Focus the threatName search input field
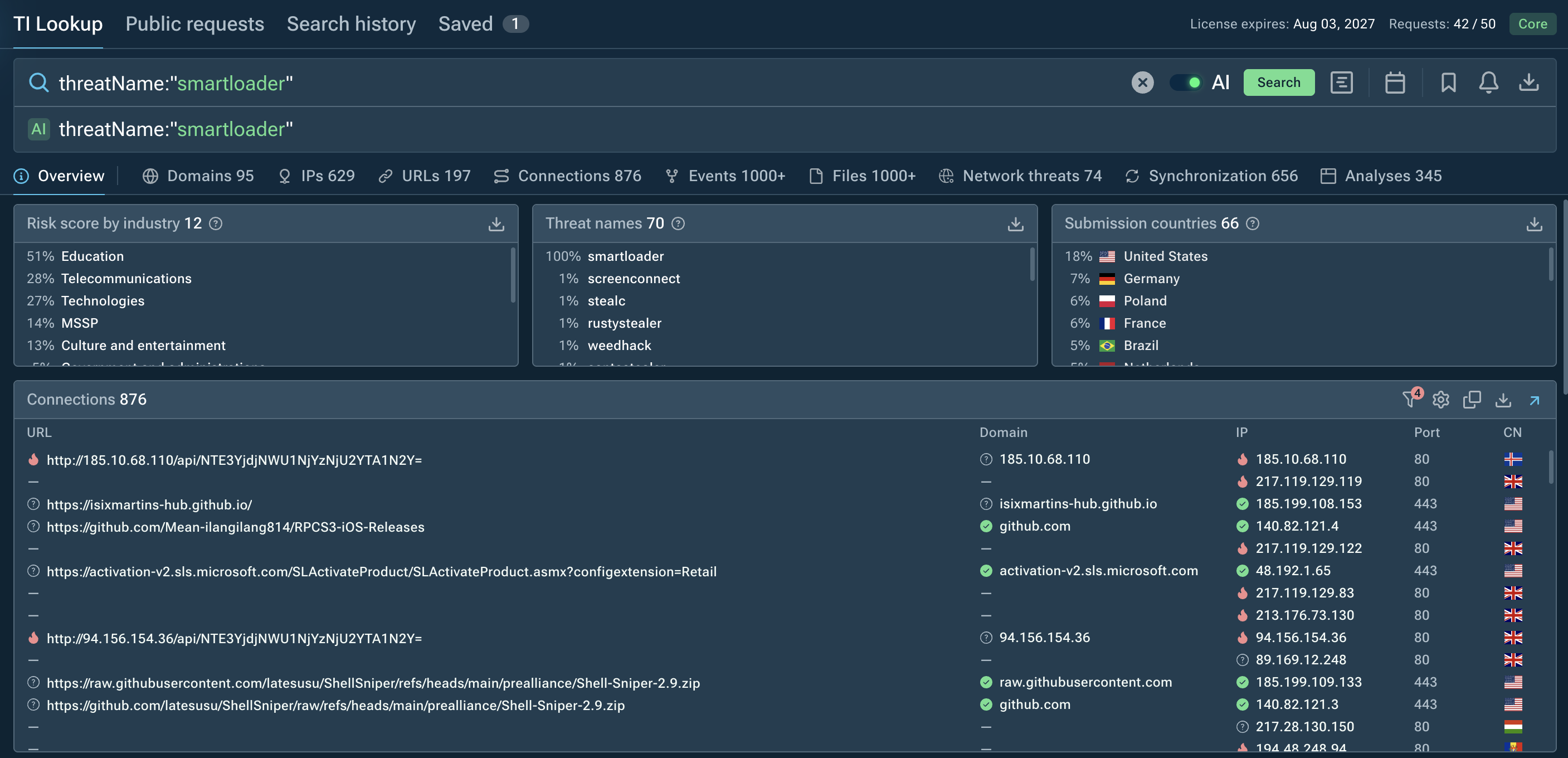This screenshot has height=758, width=1568. click(591, 83)
